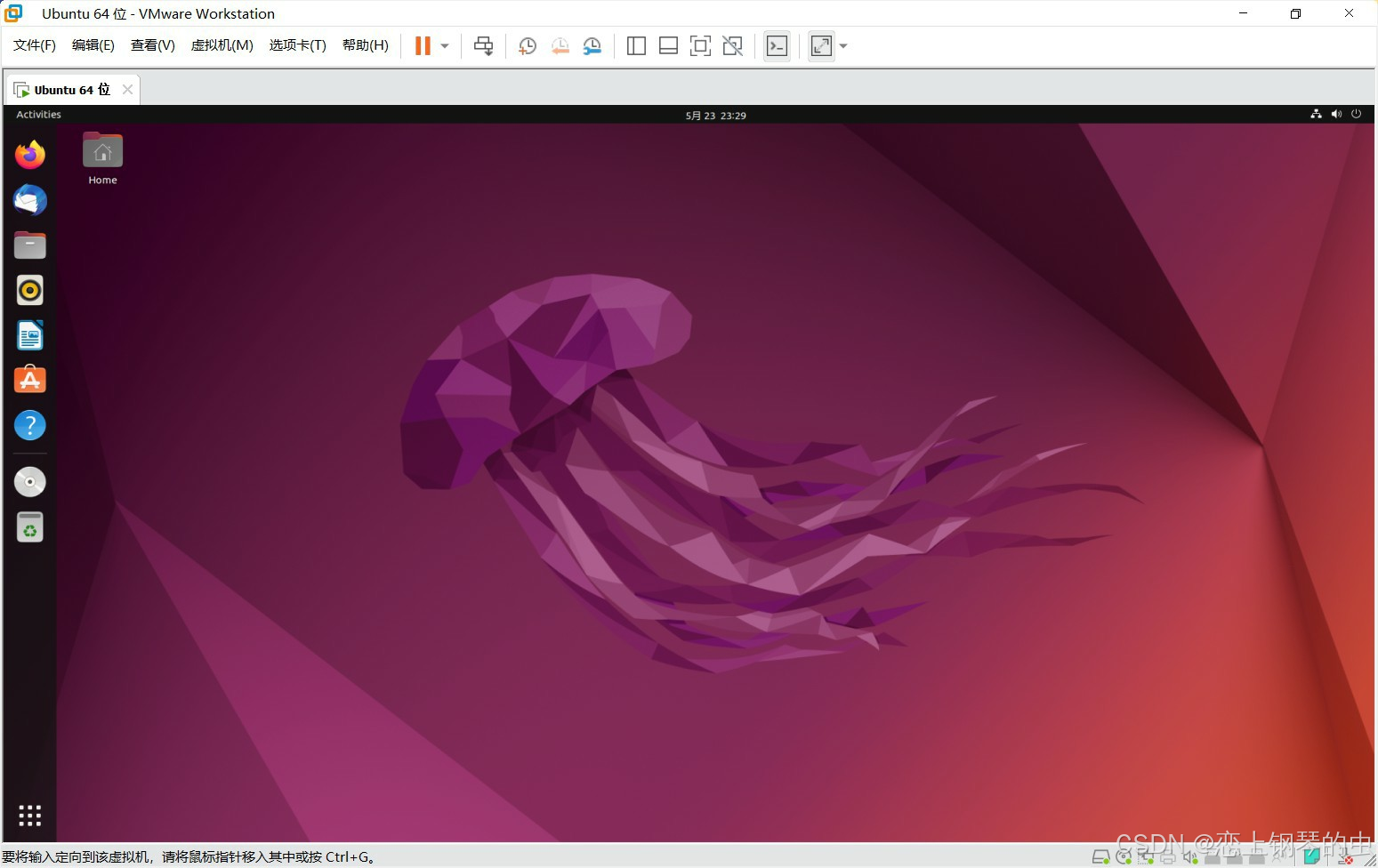Image resolution: width=1378 pixels, height=868 pixels.
Task: Click the stretch guest display icon
Action: coord(821,46)
